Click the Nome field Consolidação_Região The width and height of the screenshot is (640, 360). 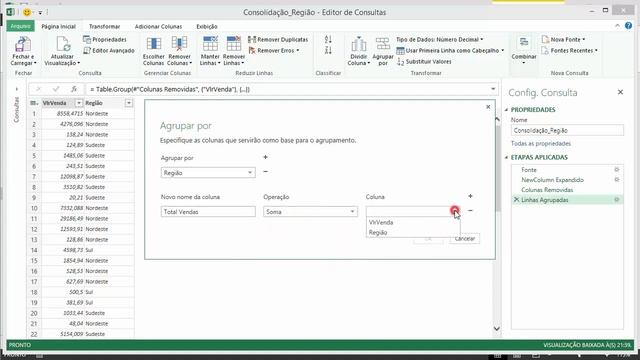(x=567, y=131)
